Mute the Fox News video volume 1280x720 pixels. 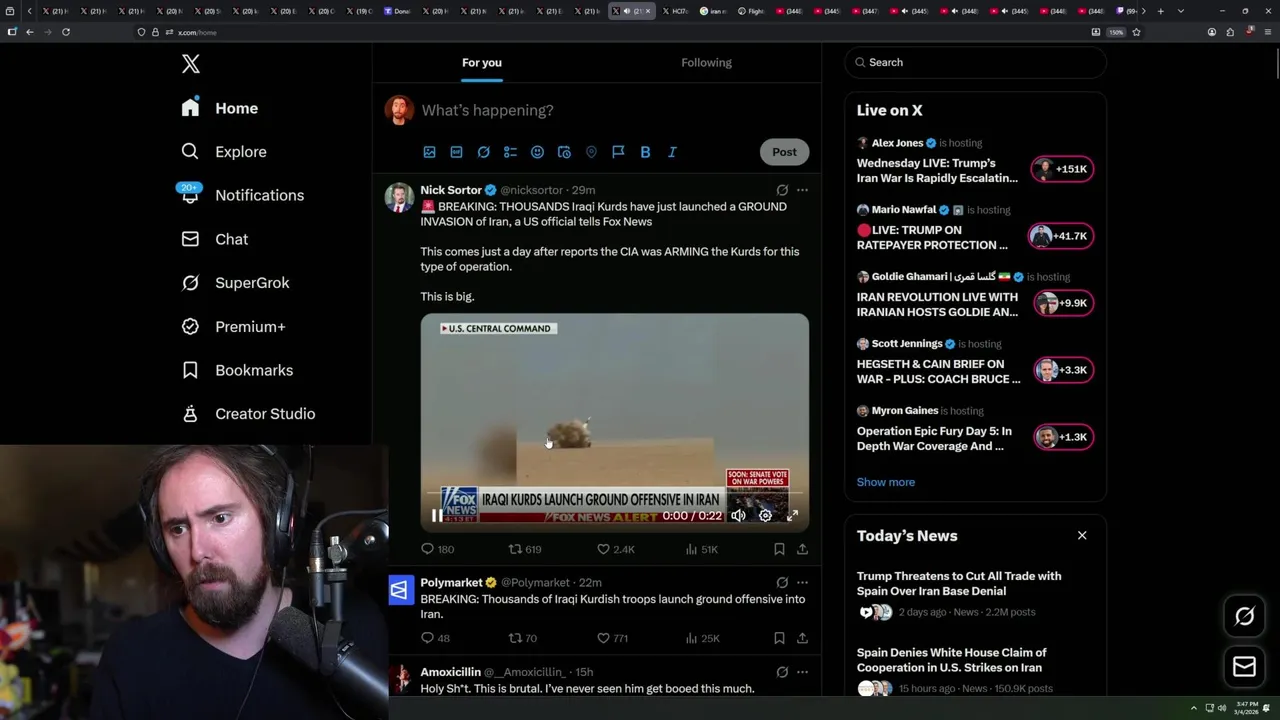[738, 516]
